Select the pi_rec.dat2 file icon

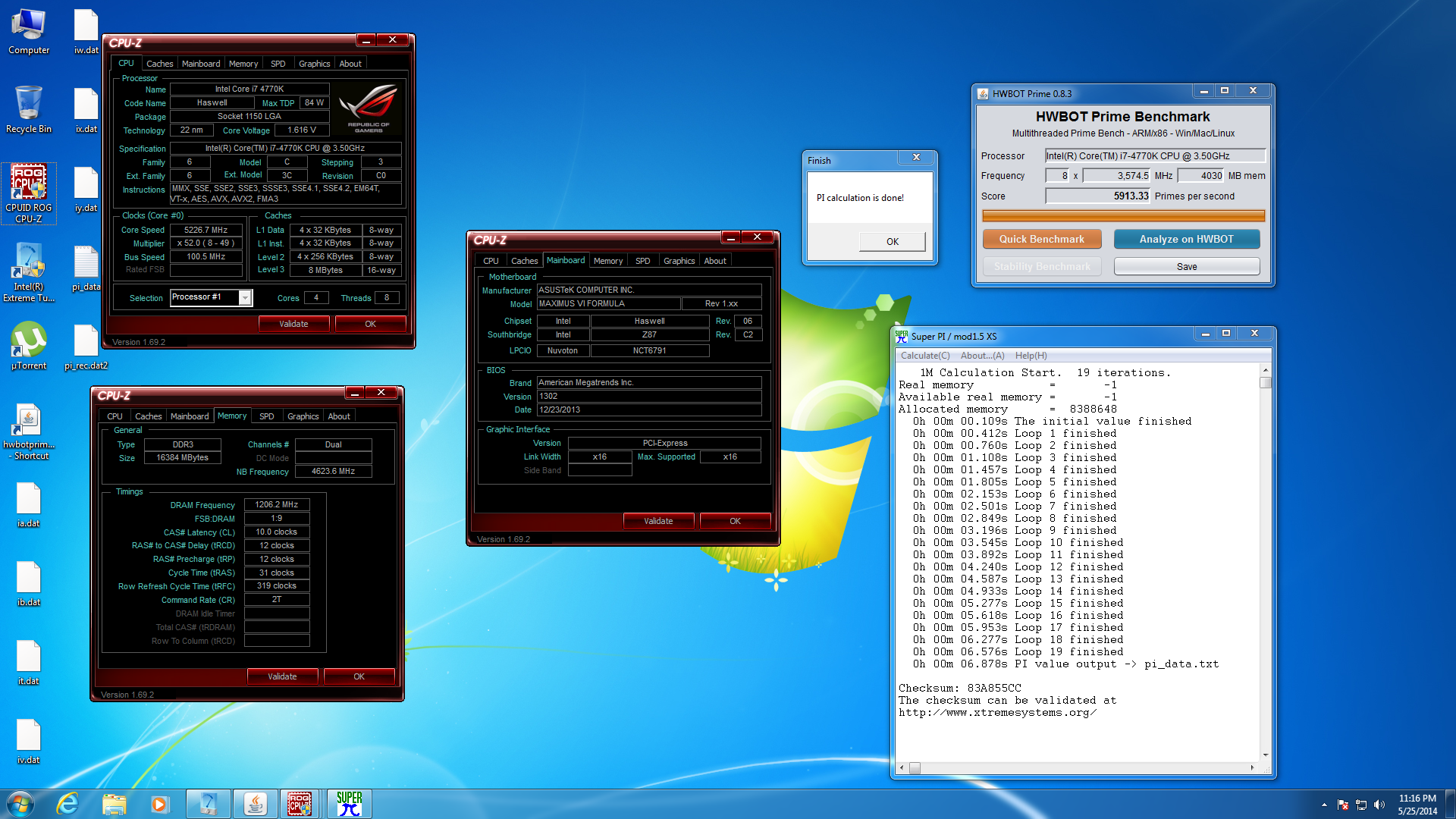(x=86, y=347)
